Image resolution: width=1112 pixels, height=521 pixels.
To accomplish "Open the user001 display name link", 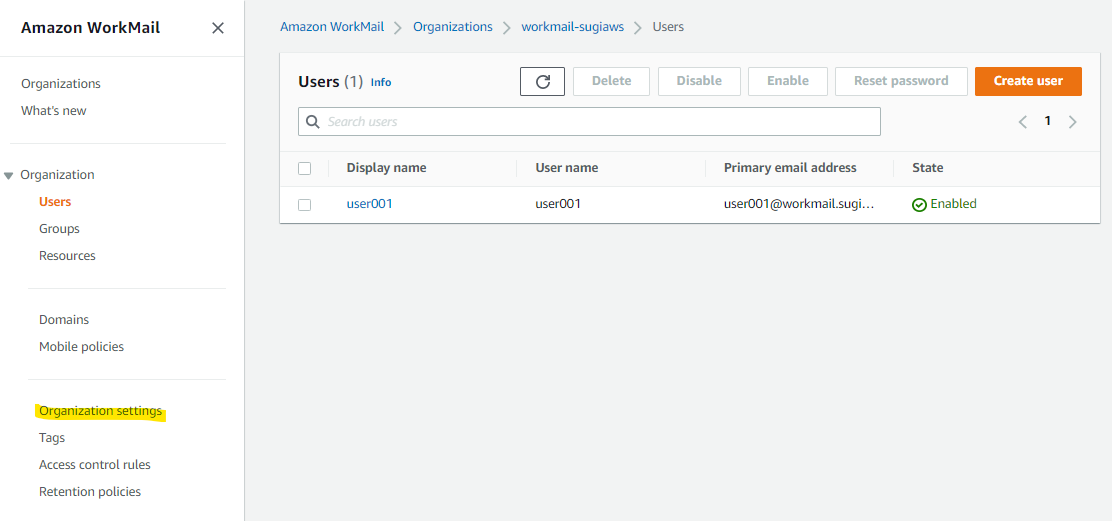I will click(x=369, y=204).
